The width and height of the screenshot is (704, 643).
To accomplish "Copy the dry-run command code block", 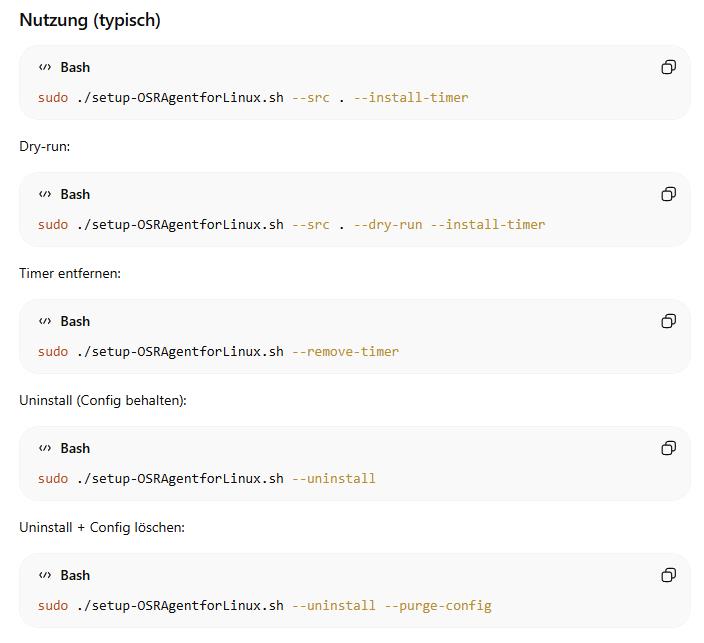I will pyautogui.click(x=668, y=194).
